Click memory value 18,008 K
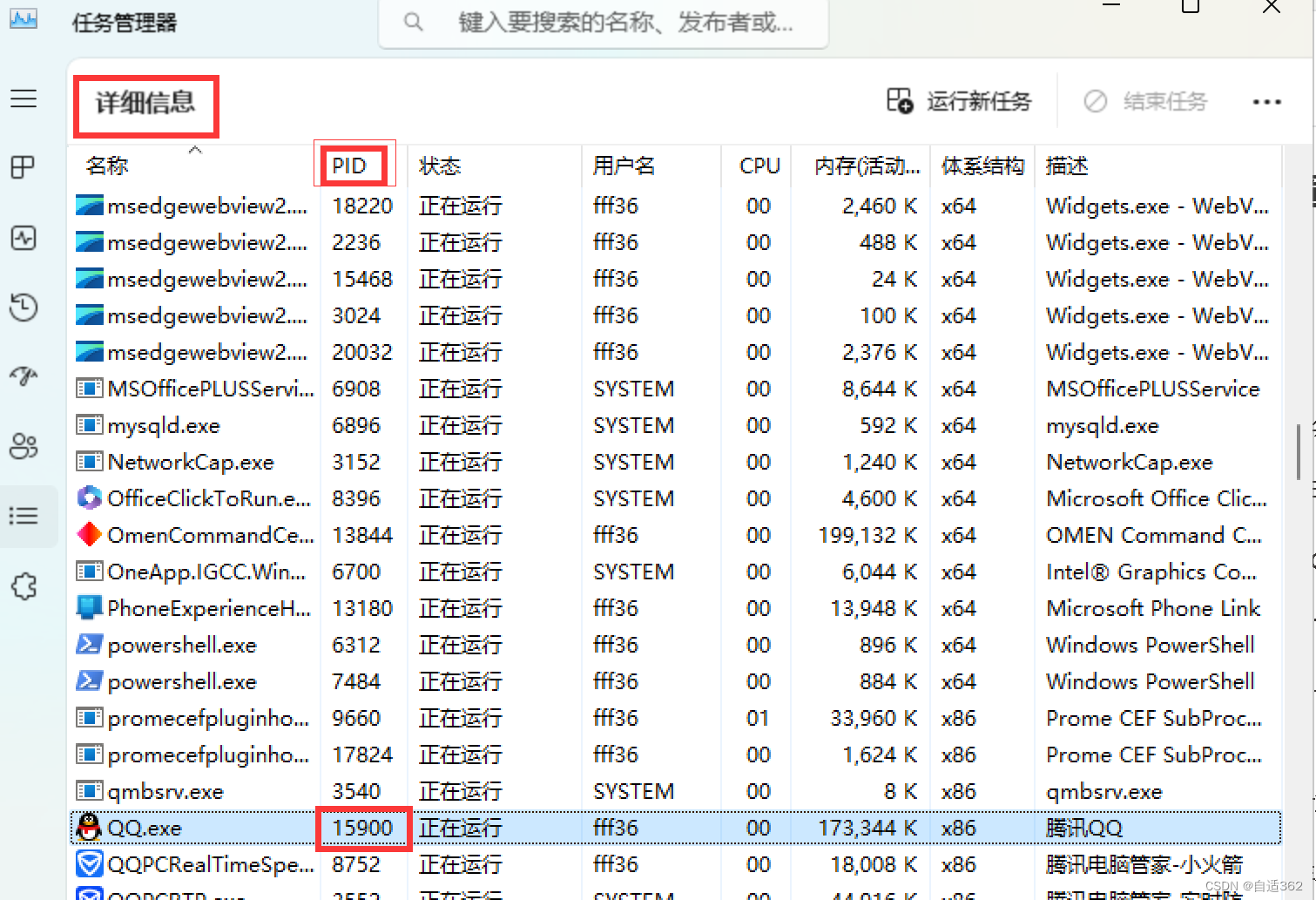Image resolution: width=1316 pixels, height=900 pixels. tap(874, 864)
